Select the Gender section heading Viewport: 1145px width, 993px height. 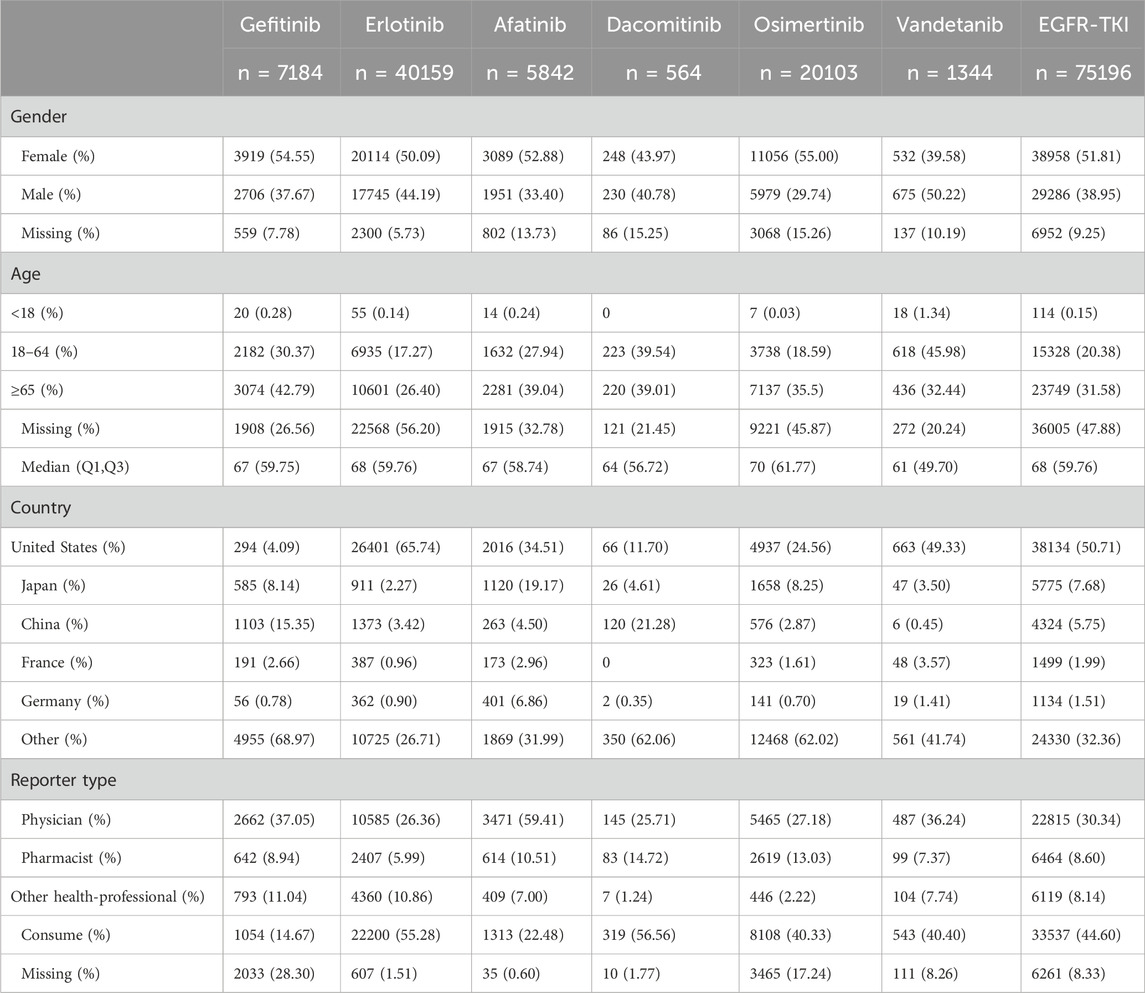[x=39, y=117]
